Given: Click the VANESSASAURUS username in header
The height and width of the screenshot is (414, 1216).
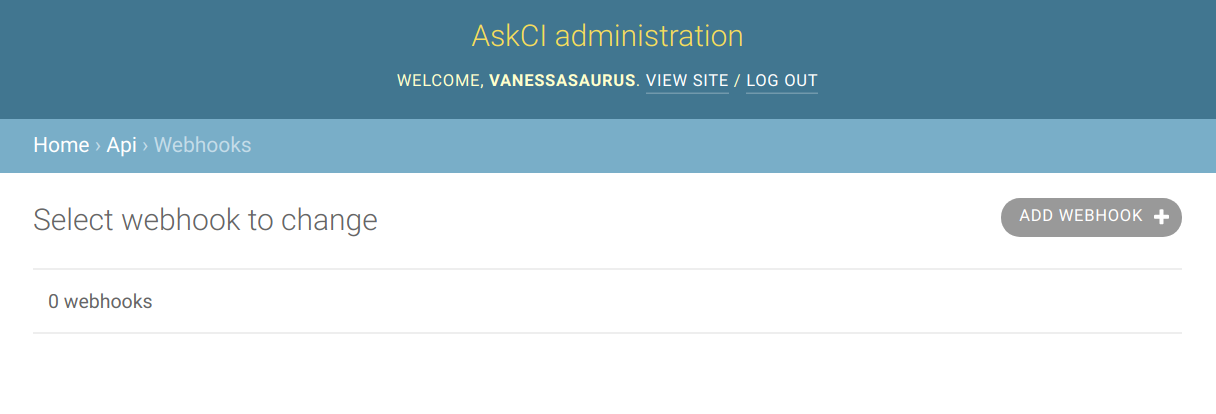Looking at the screenshot, I should coord(562,81).
